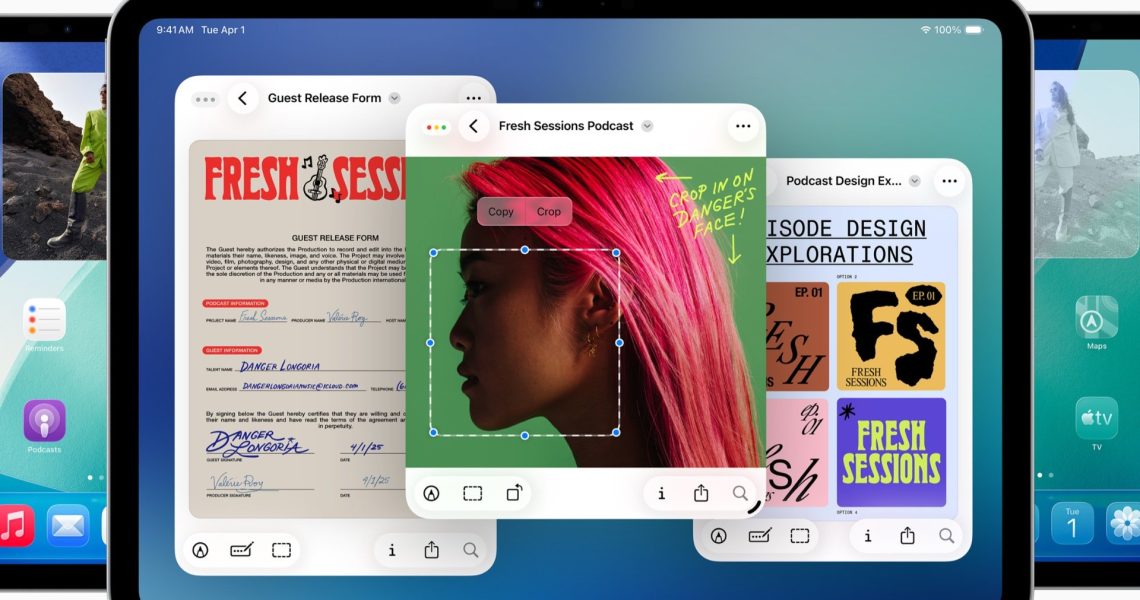Choose rectangular selection tool in Guest Release Form window
Viewport: 1140px width, 600px height.
coord(281,551)
